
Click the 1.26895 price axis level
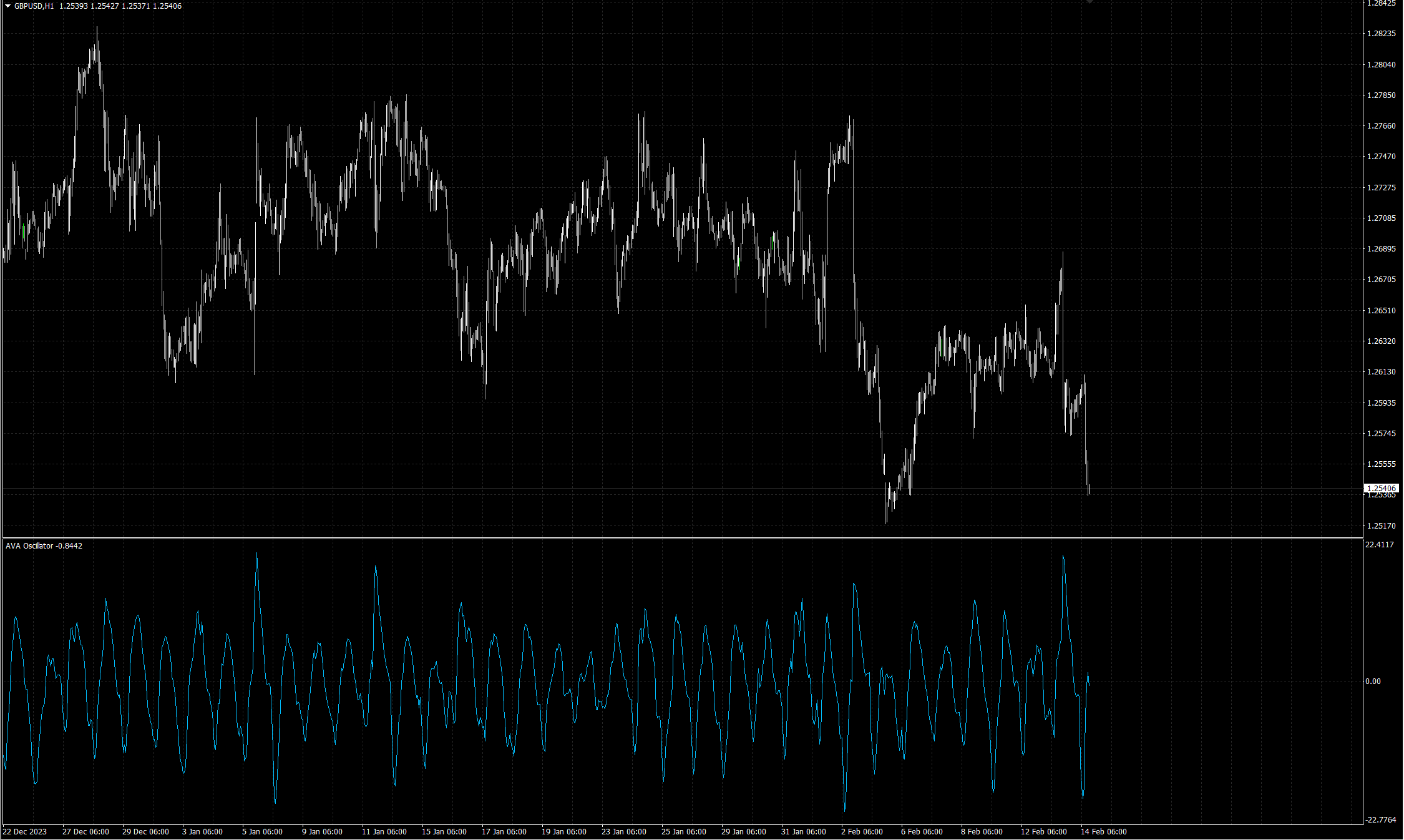click(x=1382, y=248)
